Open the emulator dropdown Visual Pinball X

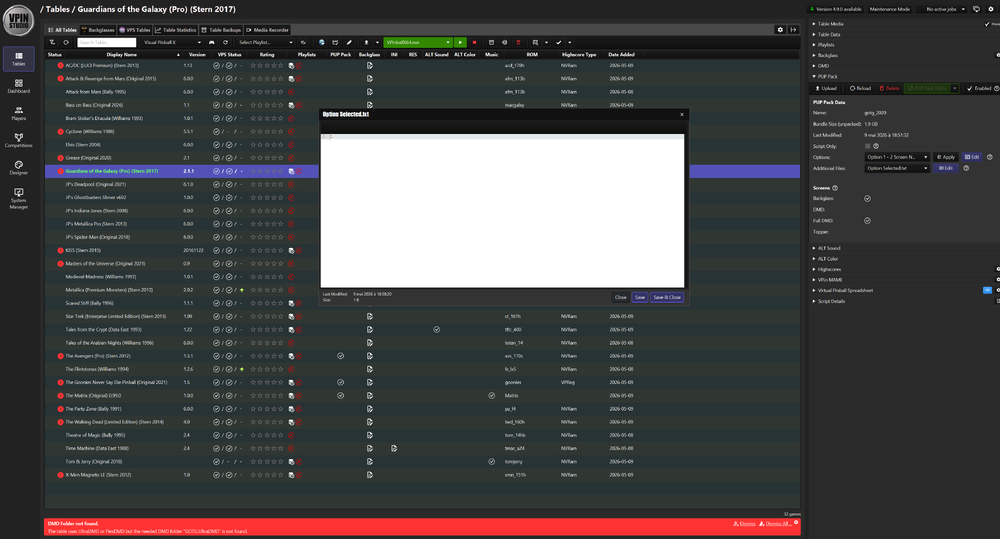coord(172,42)
